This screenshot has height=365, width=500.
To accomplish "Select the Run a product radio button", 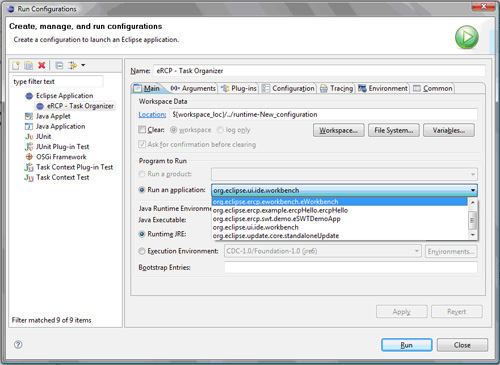I will 142,174.
